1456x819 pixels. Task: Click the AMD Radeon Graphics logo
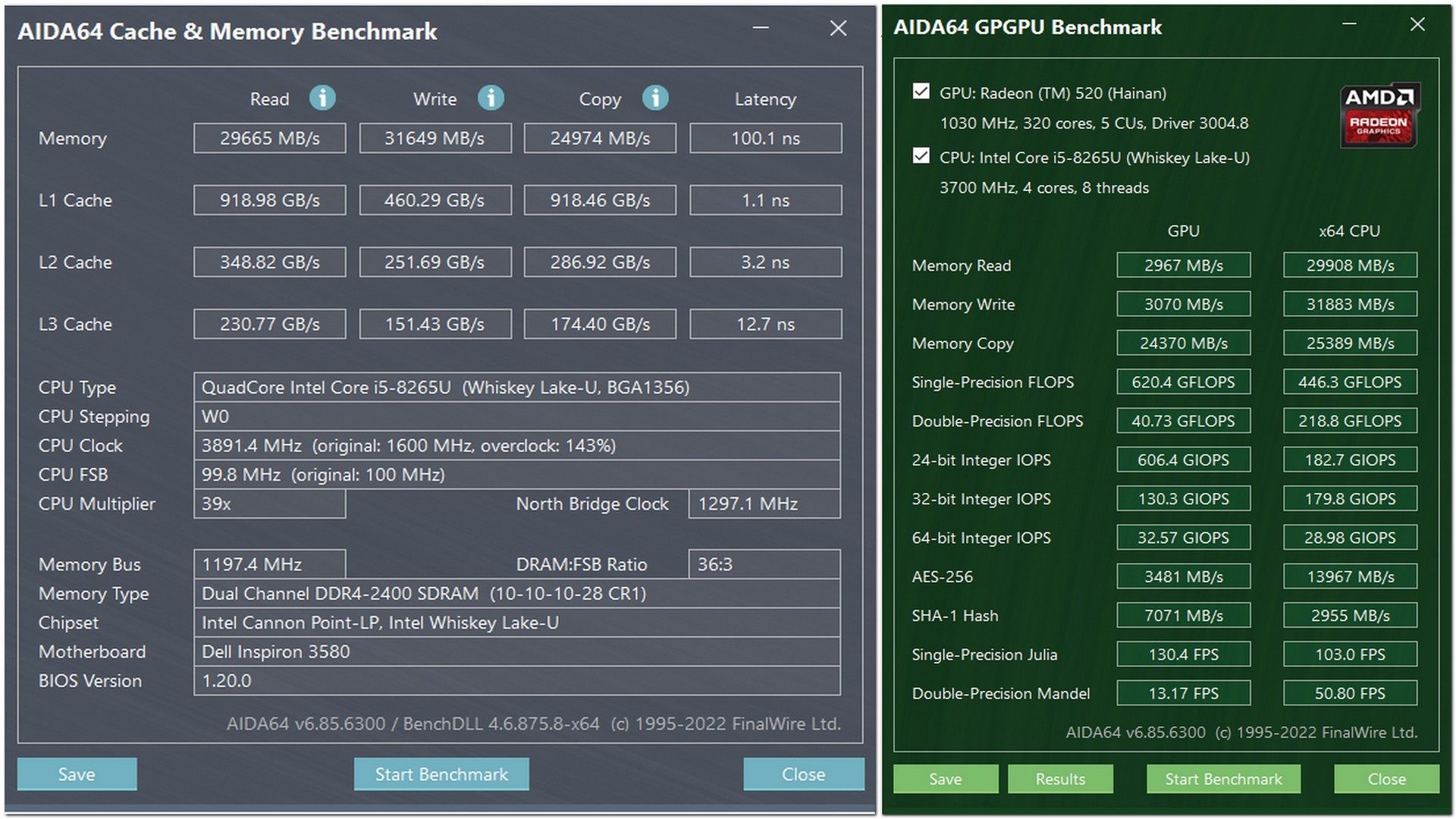click(x=1379, y=116)
